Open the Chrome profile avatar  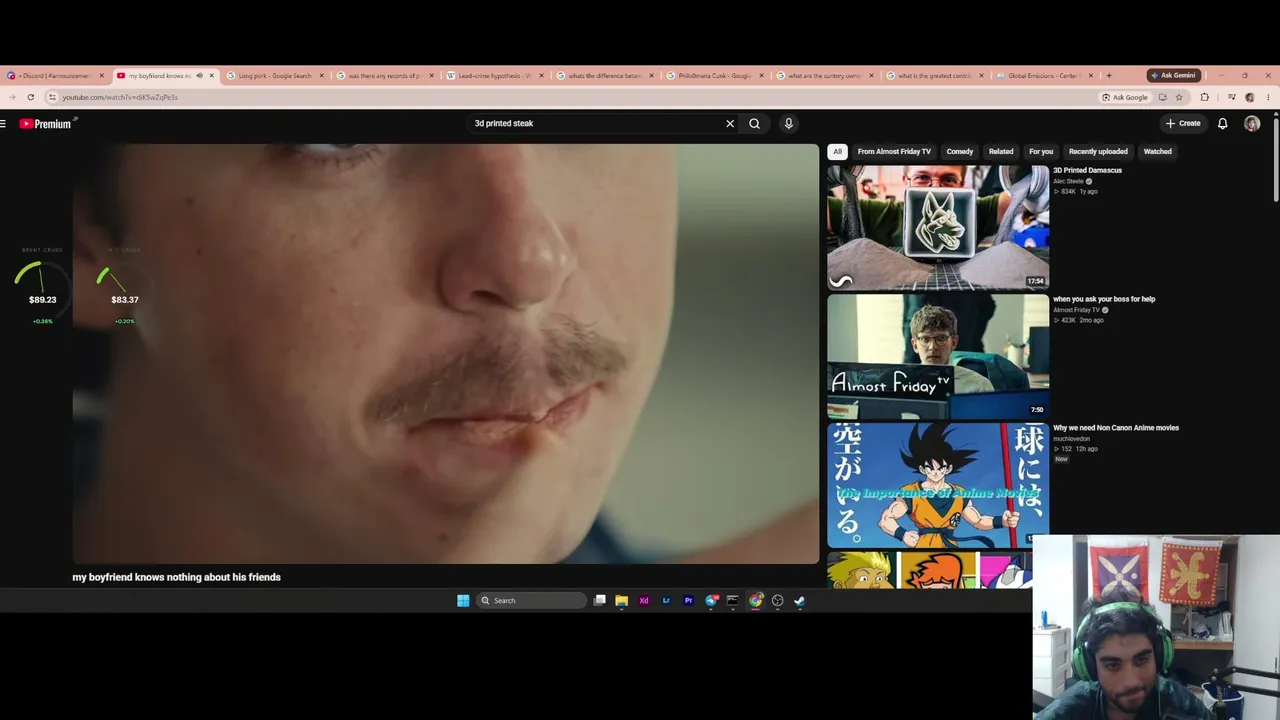click(x=1250, y=98)
